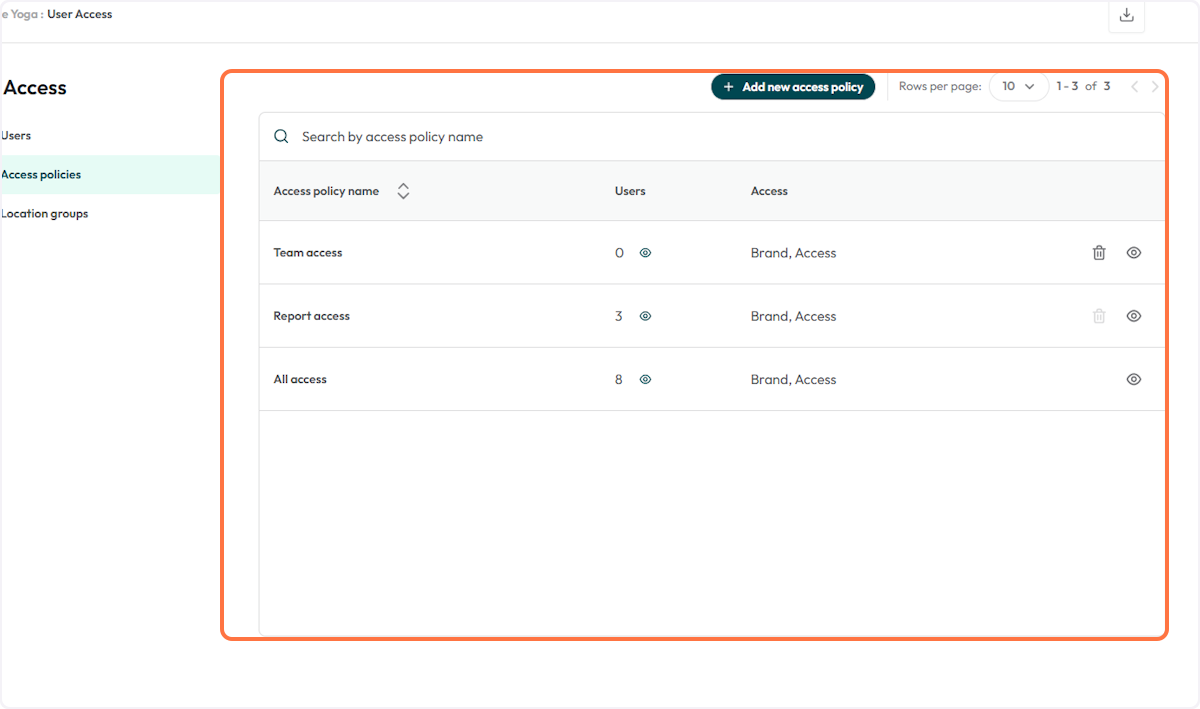Viewport: 1200px width, 709px height.
Task: Toggle sort on Access policy name column
Action: pos(403,190)
